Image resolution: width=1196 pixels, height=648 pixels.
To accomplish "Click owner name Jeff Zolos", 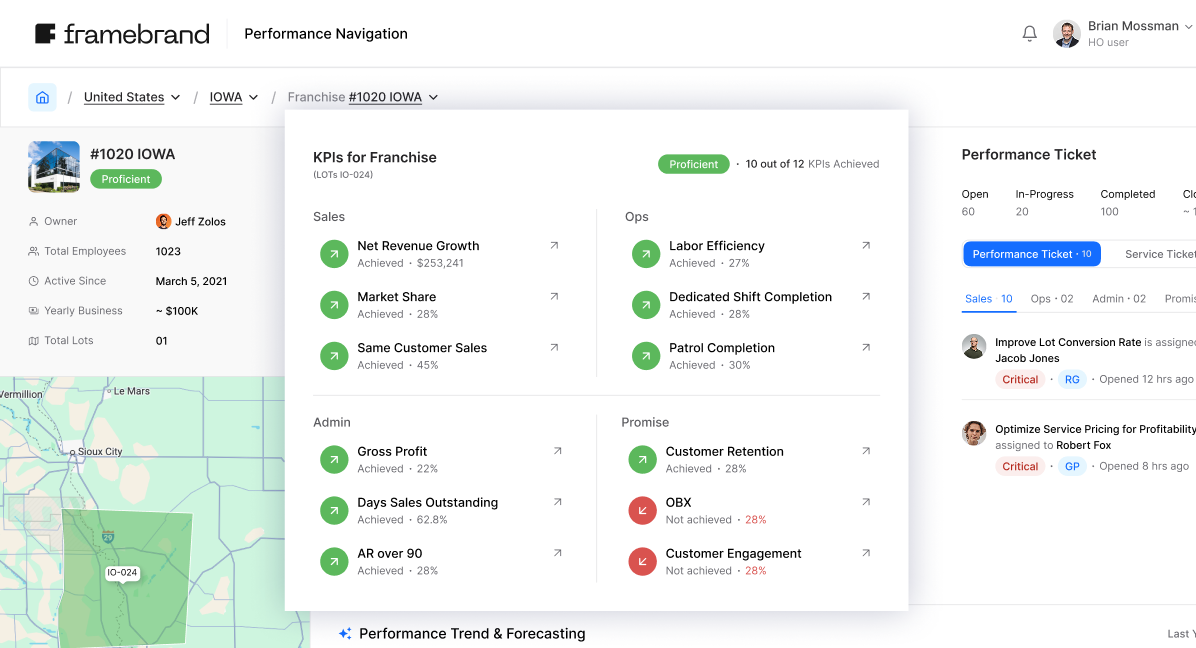I will (x=201, y=221).
